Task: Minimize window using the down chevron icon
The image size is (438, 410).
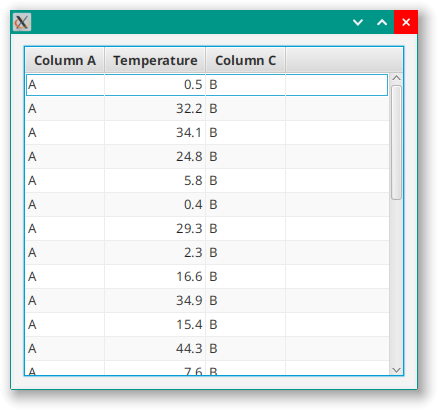Action: tap(358, 22)
